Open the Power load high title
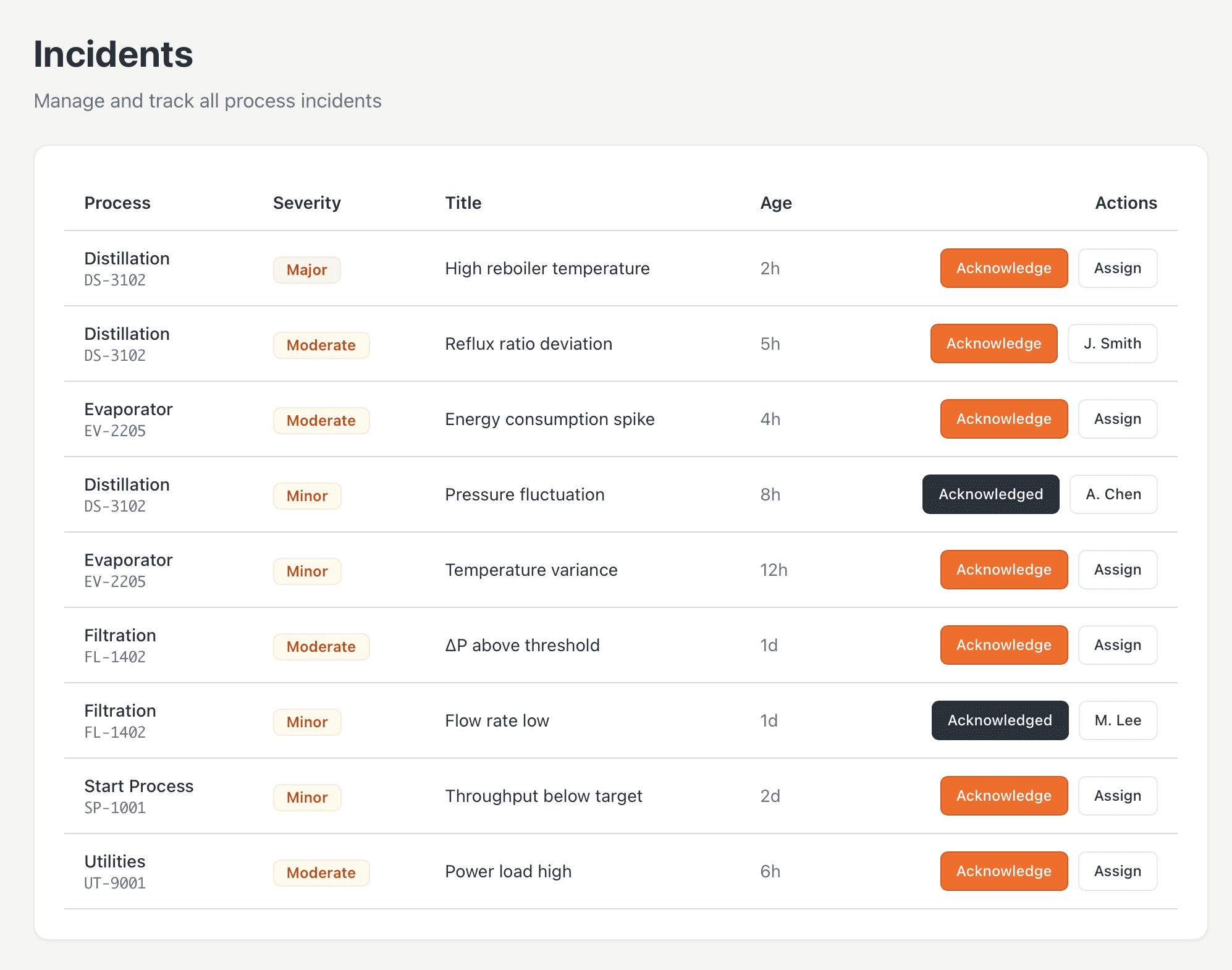Image resolution: width=1232 pixels, height=970 pixels. click(x=508, y=871)
